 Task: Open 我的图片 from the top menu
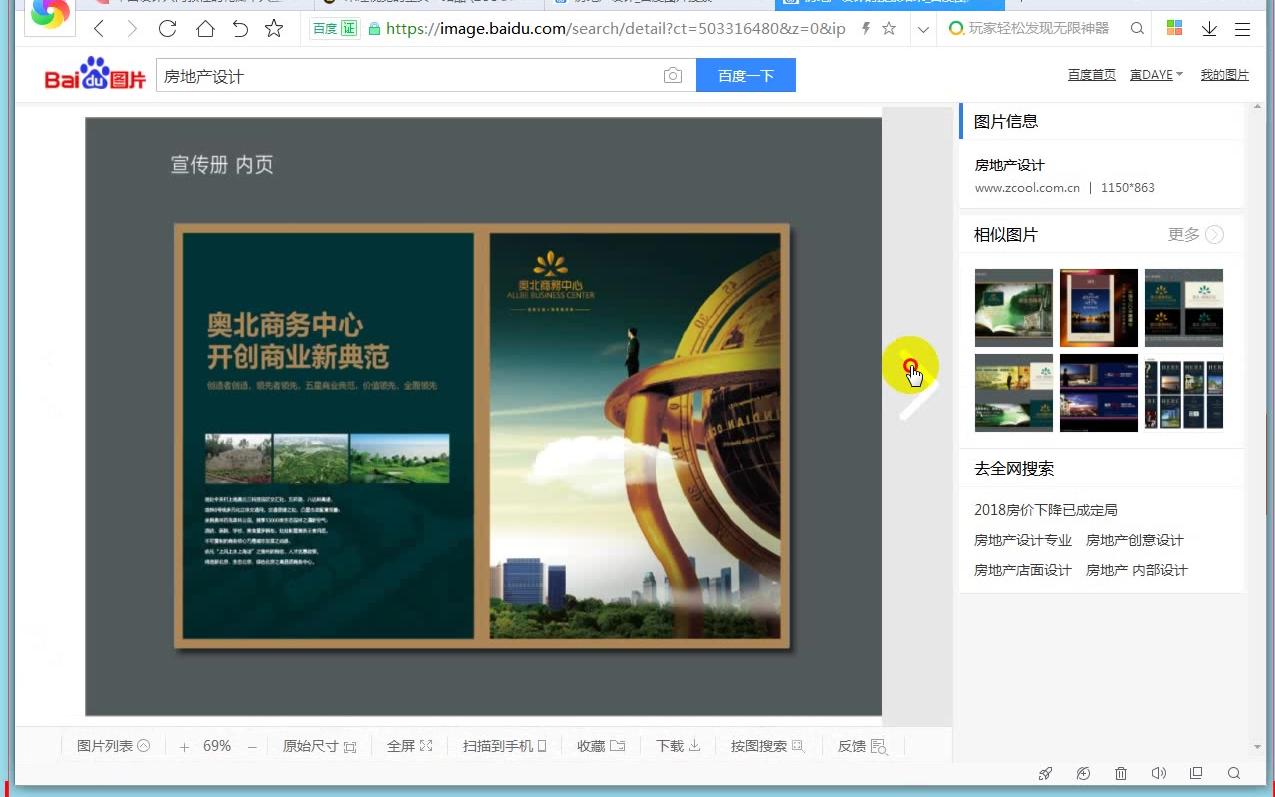1224,74
